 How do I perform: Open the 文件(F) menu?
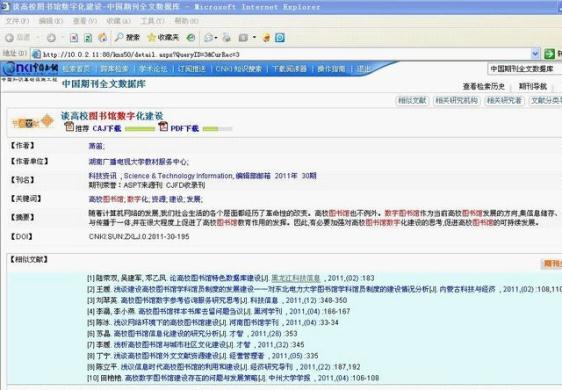pyautogui.click(x=17, y=21)
